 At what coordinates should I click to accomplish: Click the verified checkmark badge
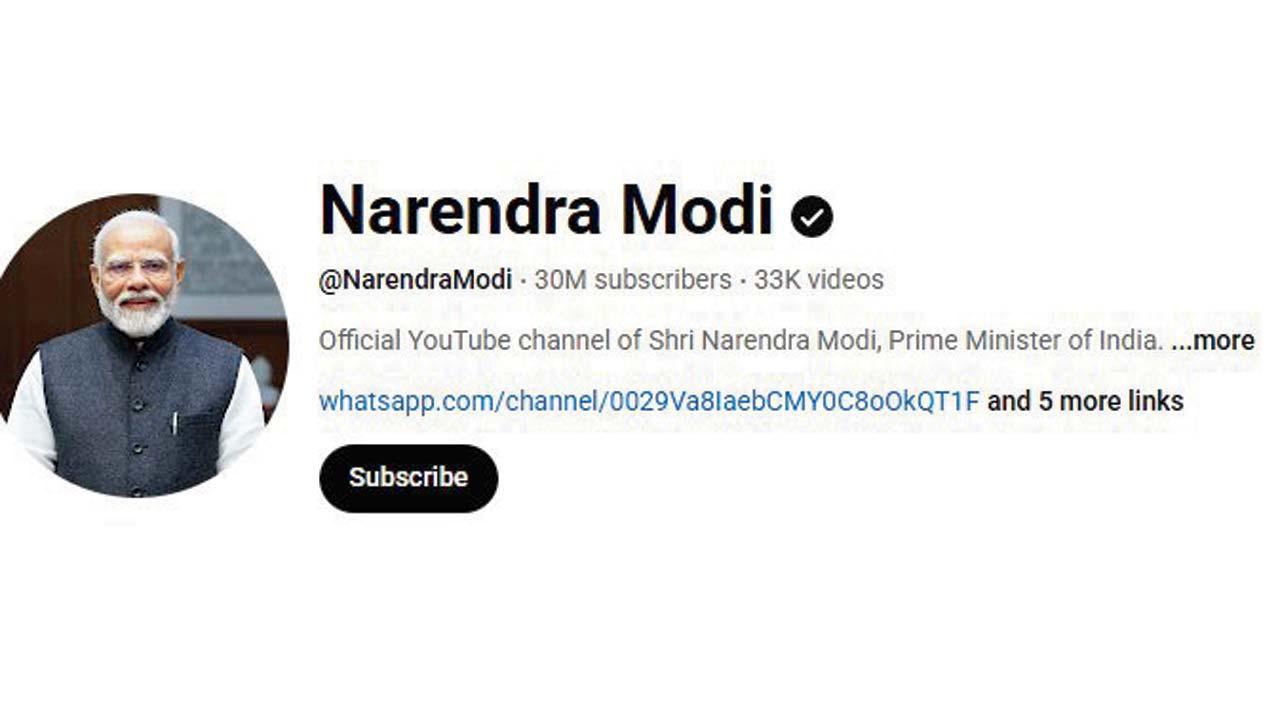(811, 215)
